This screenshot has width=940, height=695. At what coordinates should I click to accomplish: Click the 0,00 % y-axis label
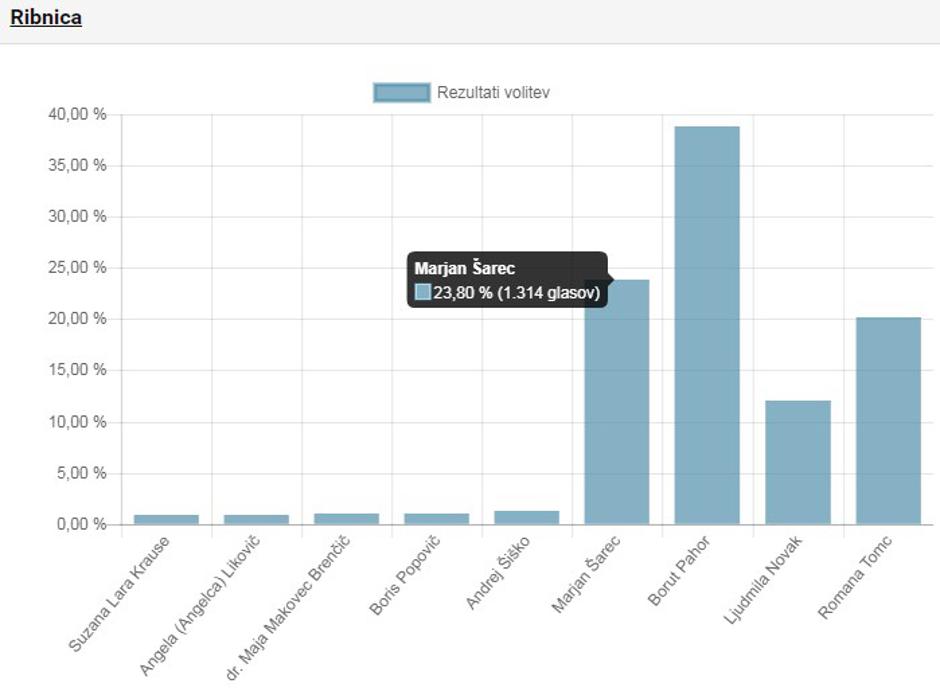point(80,524)
